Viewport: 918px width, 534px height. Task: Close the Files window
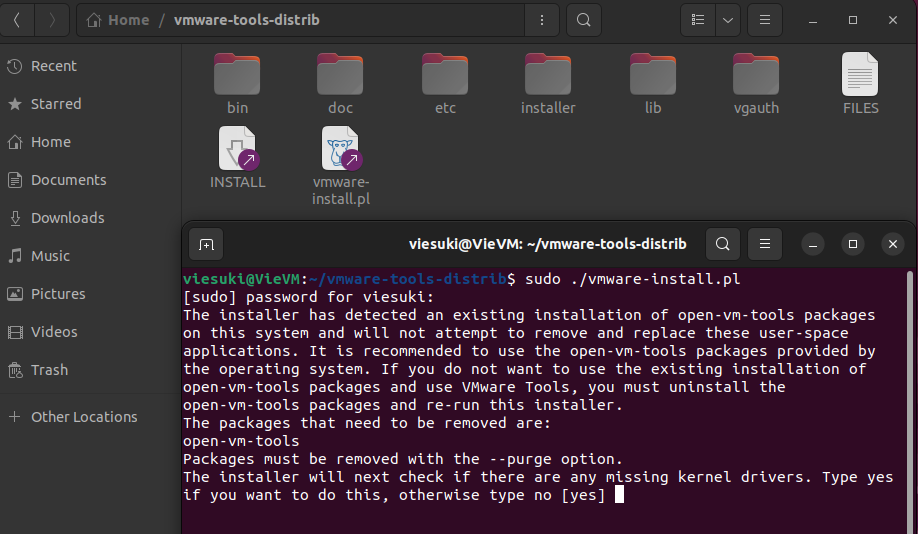tap(893, 20)
